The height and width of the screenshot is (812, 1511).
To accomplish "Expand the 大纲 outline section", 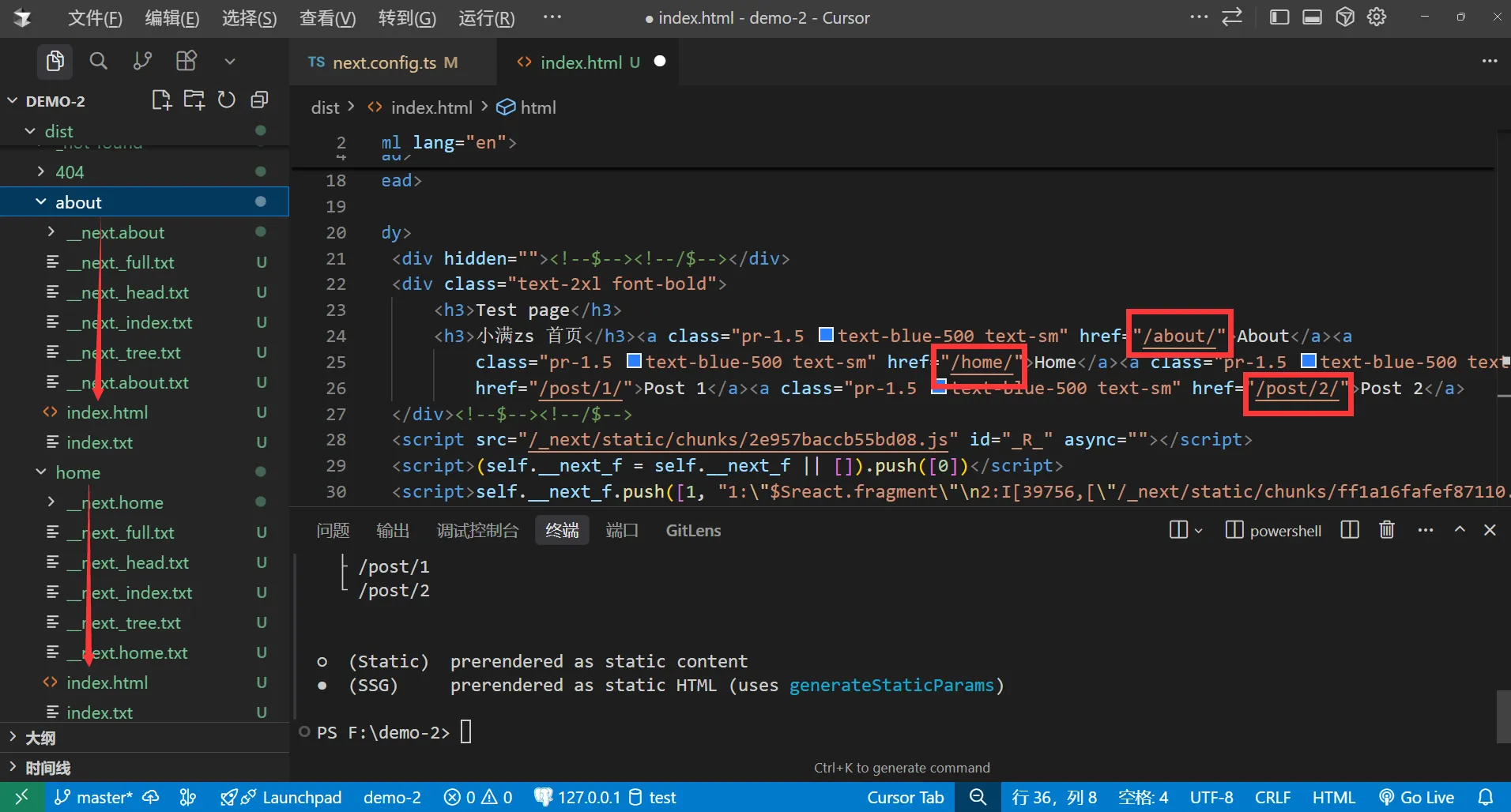I will (40, 738).
